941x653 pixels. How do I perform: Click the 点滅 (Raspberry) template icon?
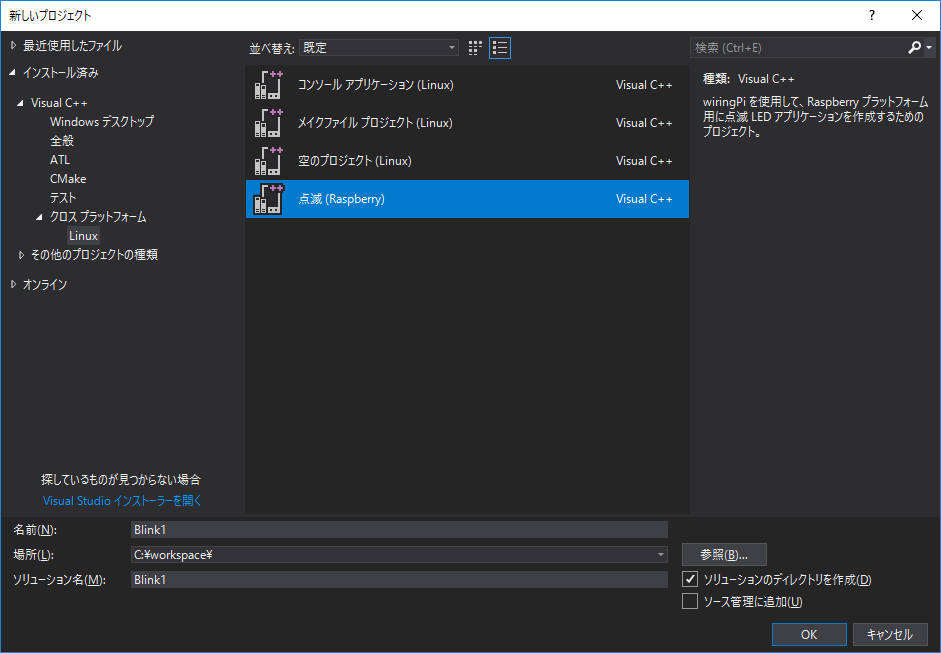[x=268, y=199]
